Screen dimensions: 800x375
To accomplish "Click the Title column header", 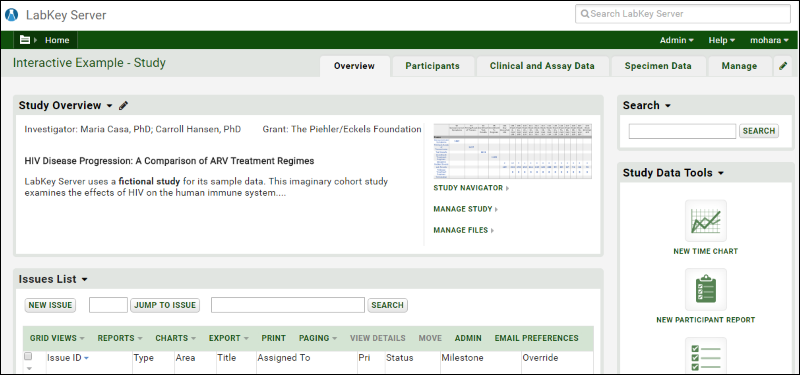I will (x=227, y=358).
